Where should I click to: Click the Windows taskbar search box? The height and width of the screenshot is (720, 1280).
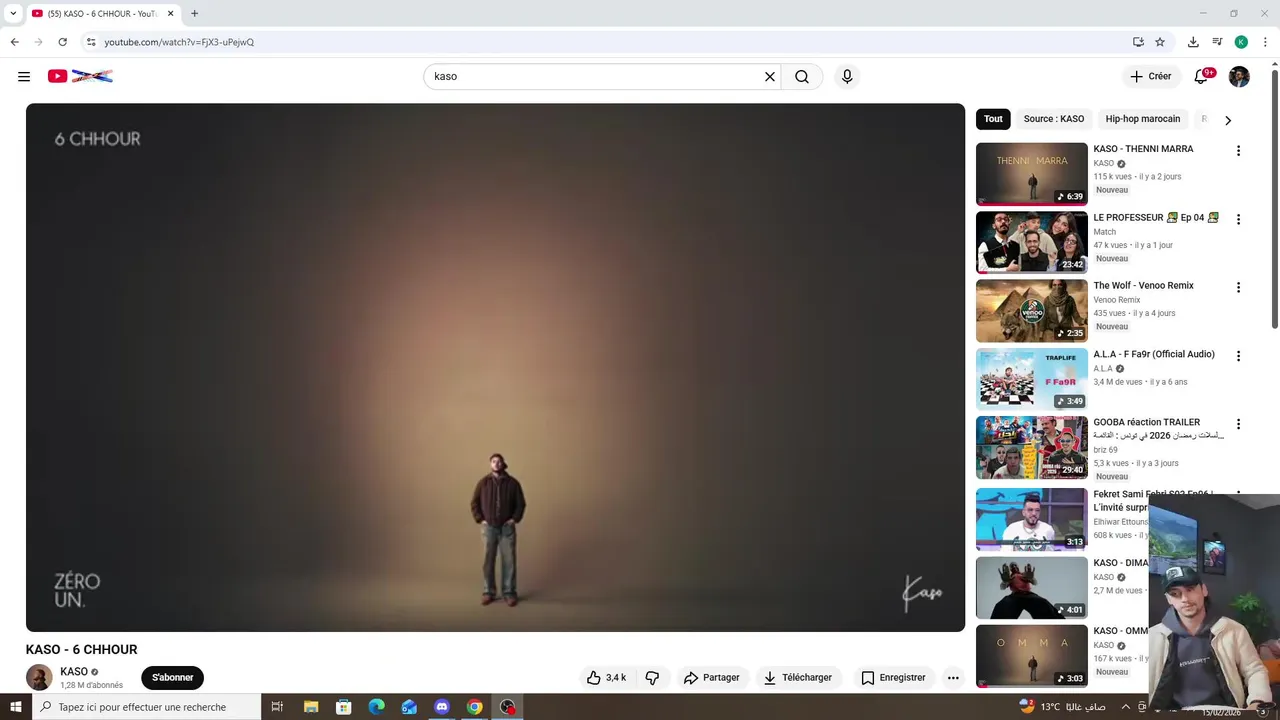[146, 707]
